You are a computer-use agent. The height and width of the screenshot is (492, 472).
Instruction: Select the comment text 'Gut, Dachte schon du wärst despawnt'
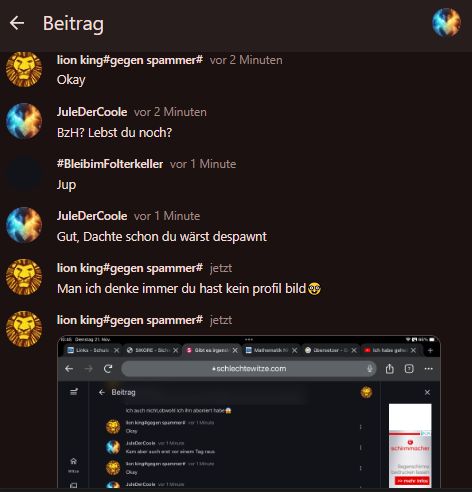pos(162,237)
